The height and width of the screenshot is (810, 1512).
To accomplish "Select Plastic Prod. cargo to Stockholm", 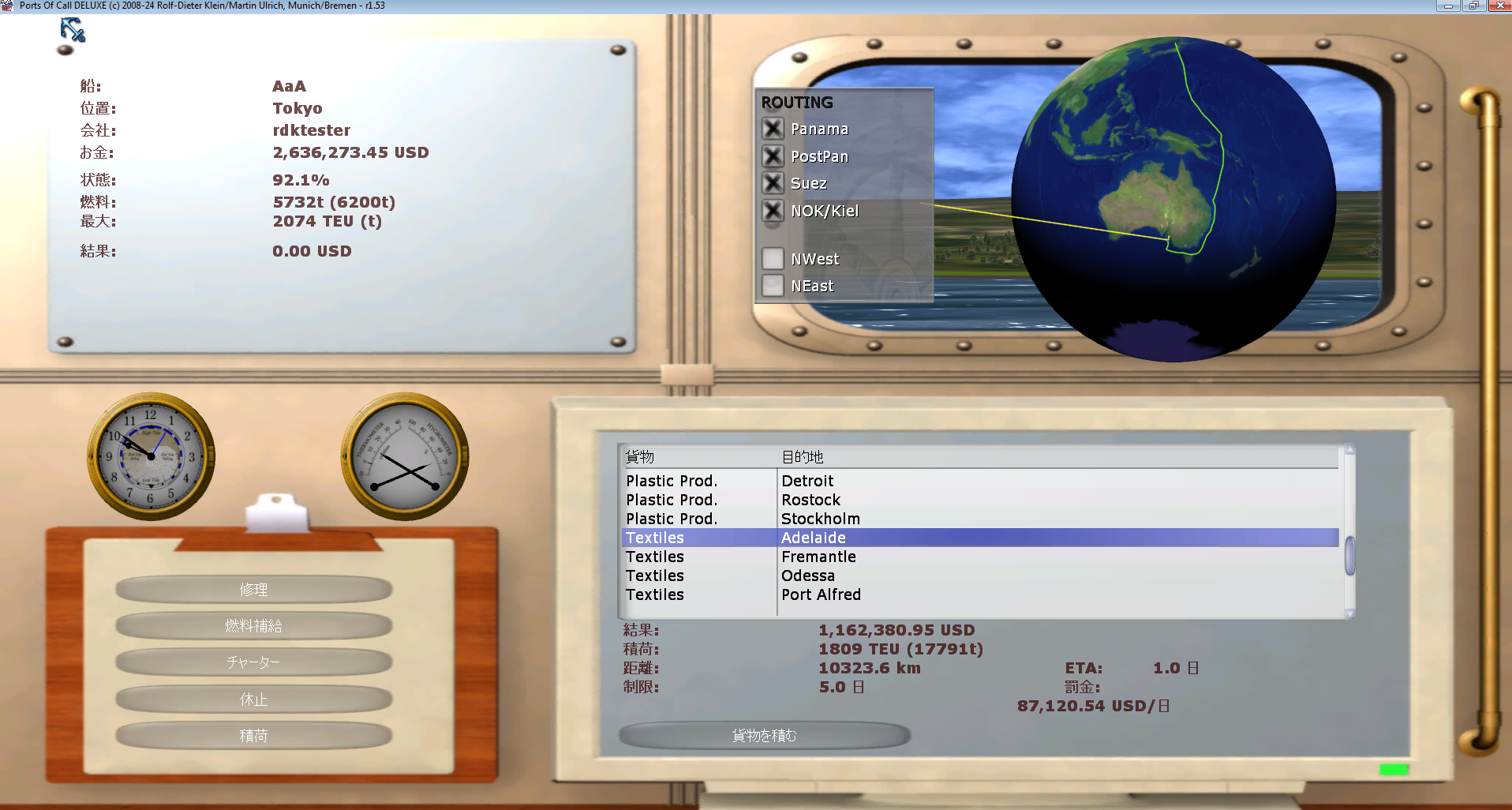I will click(980, 519).
